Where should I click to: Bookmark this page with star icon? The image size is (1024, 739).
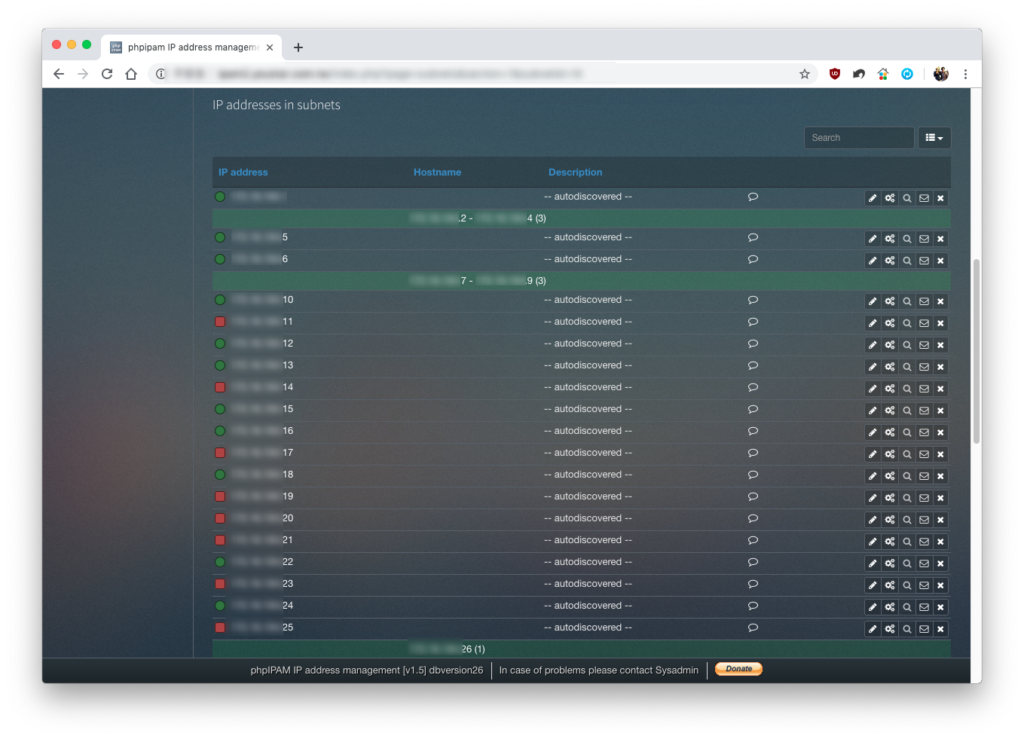tap(805, 74)
